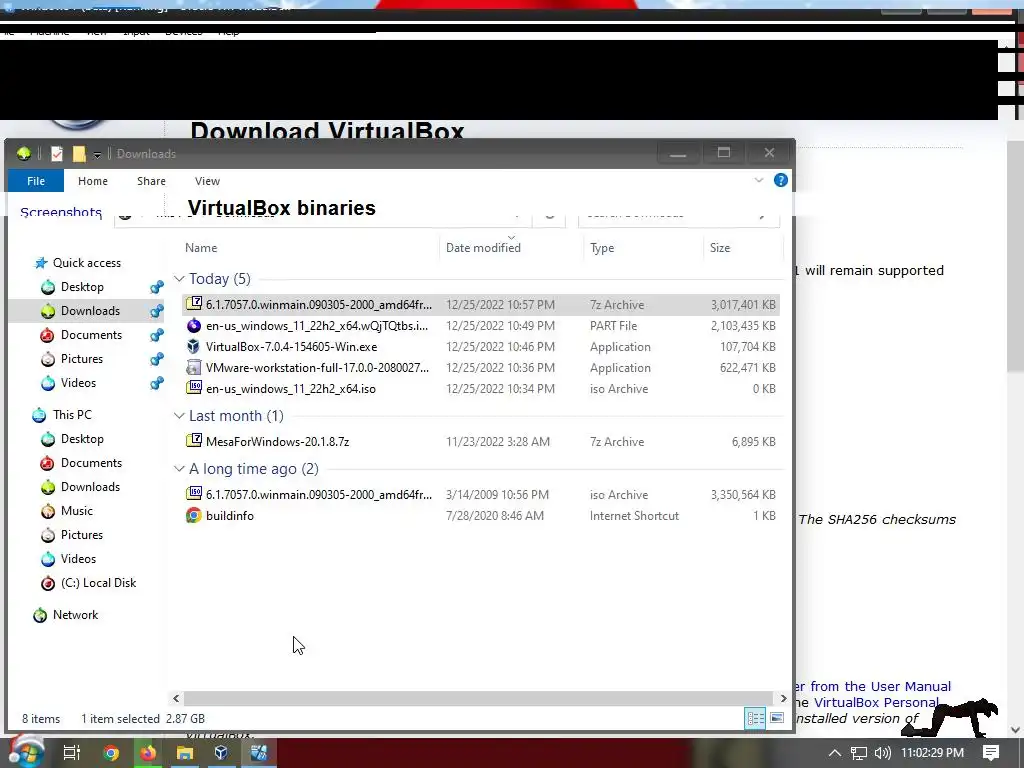
Task: Select VirtualBox-7.0.4-154605-Win.exe file
Action: 481,346
